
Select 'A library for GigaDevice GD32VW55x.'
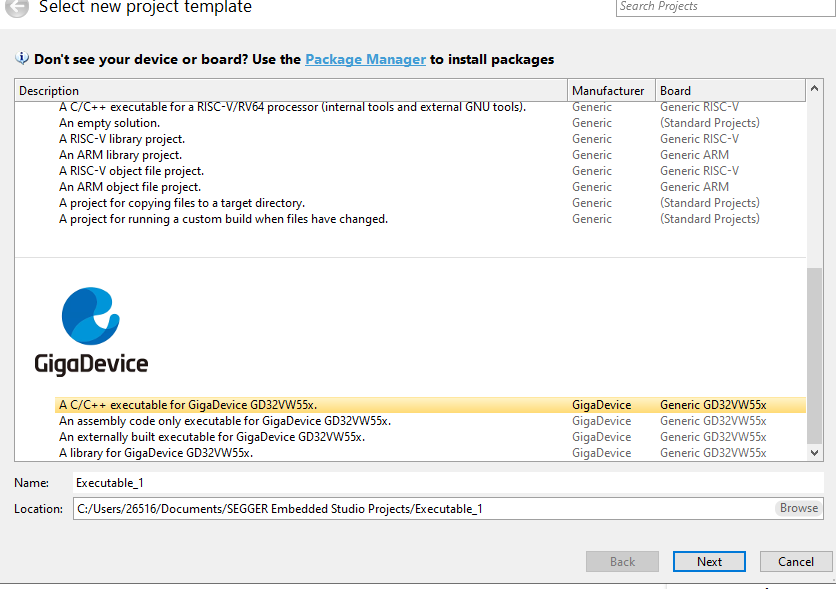tap(430, 453)
